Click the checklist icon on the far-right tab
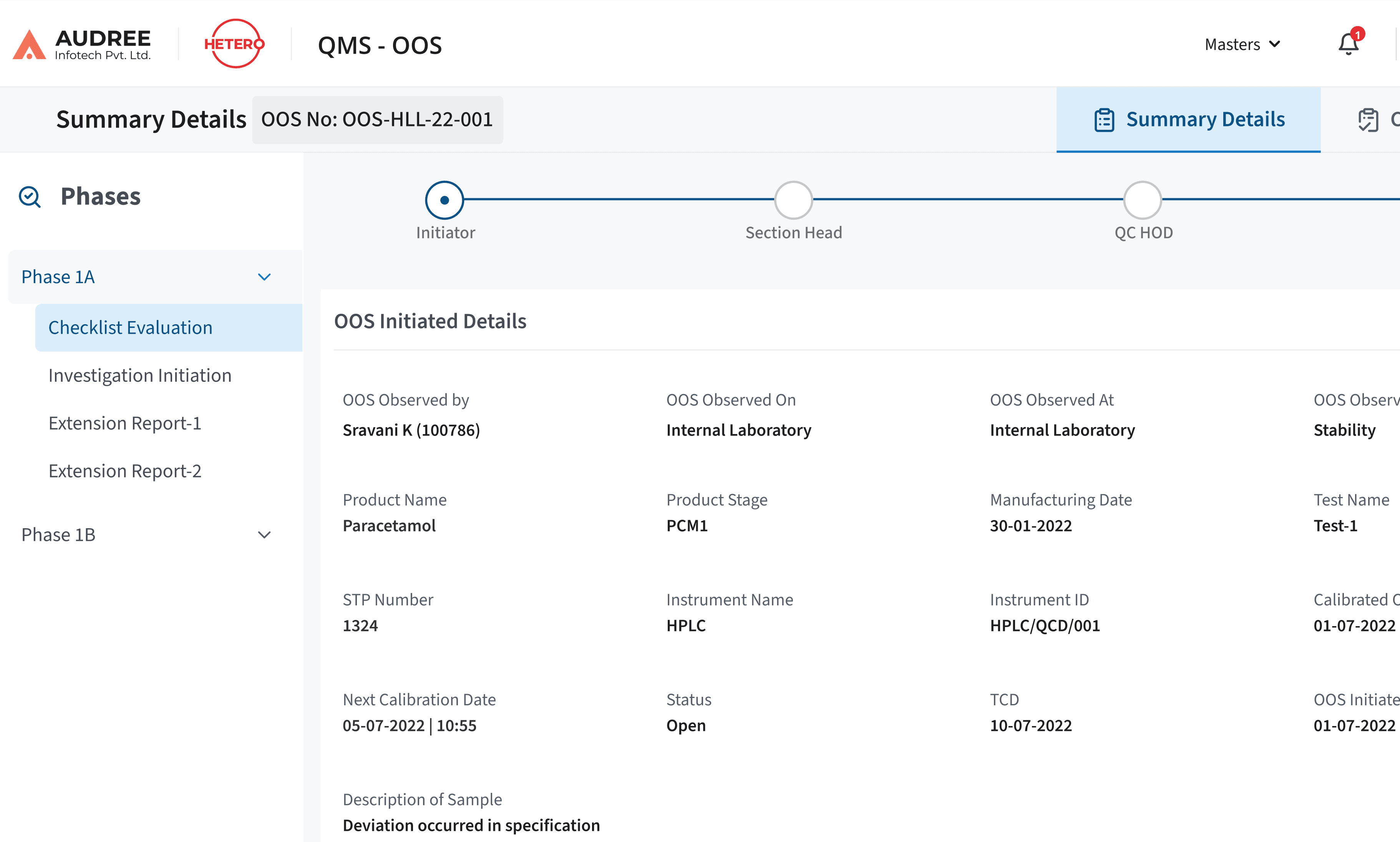 pyautogui.click(x=1369, y=119)
